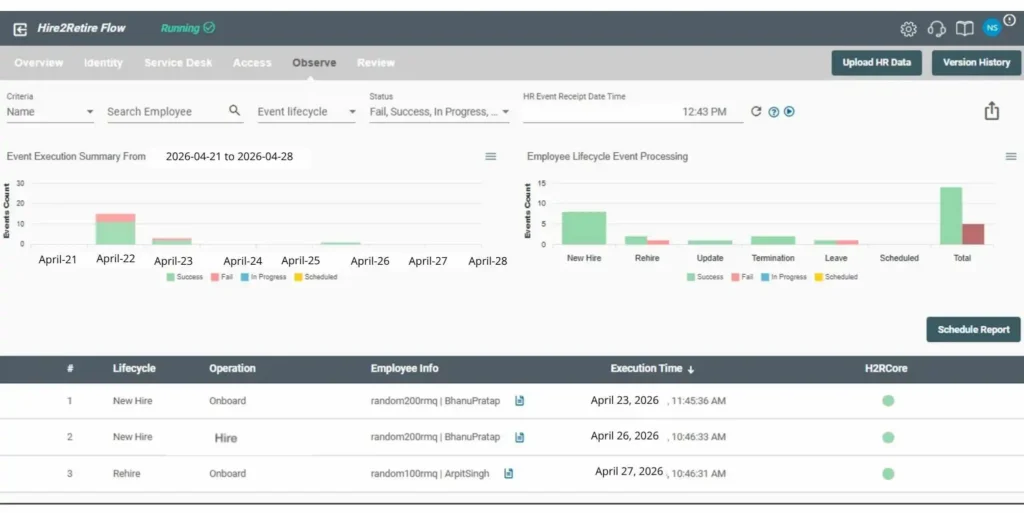Go to the Review tab

coord(376,63)
